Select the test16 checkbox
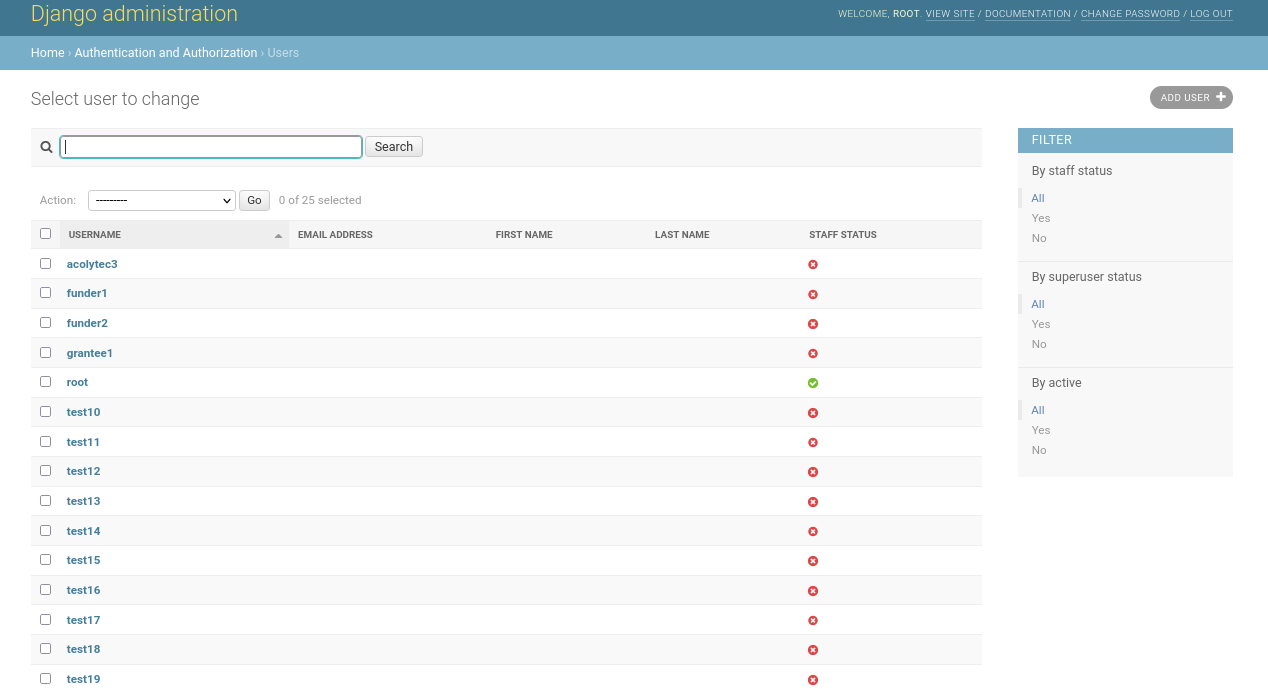The image size is (1268, 689). [x=45, y=589]
